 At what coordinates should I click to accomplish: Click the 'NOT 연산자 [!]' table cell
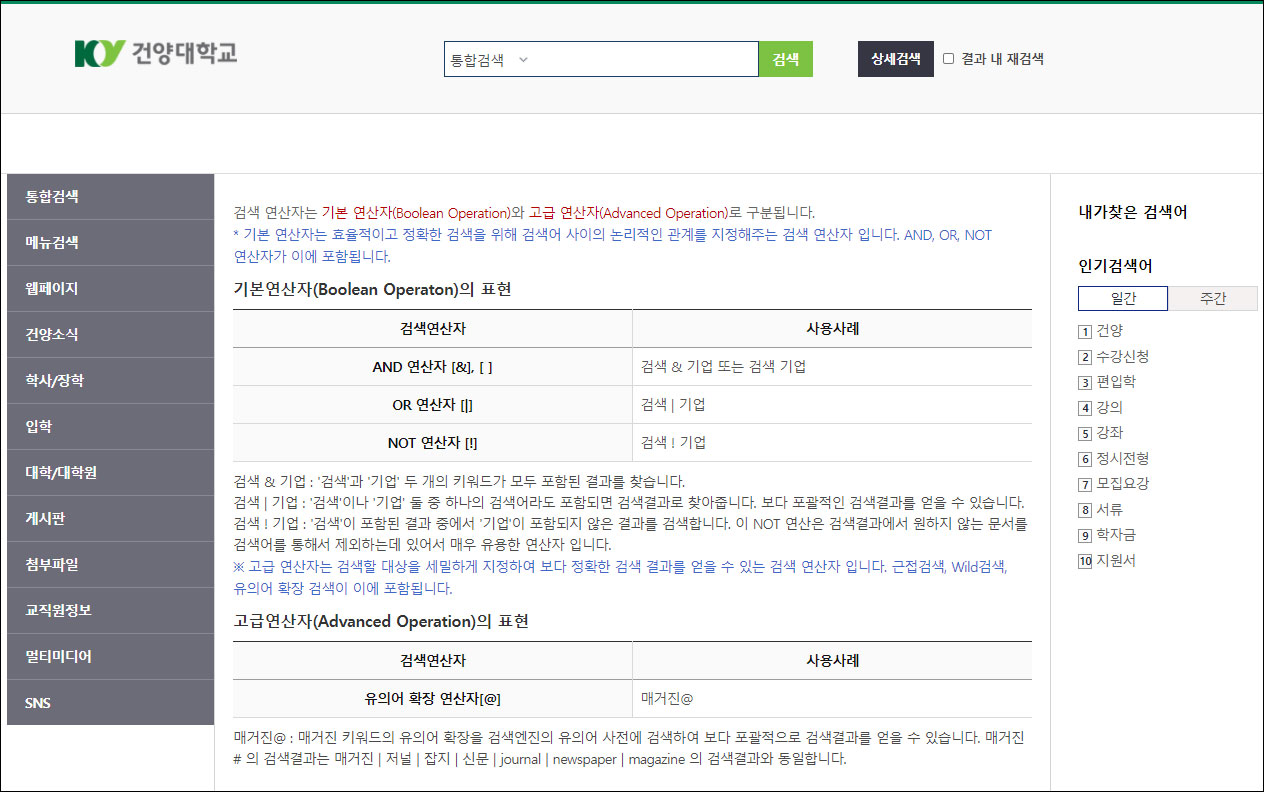tap(432, 443)
